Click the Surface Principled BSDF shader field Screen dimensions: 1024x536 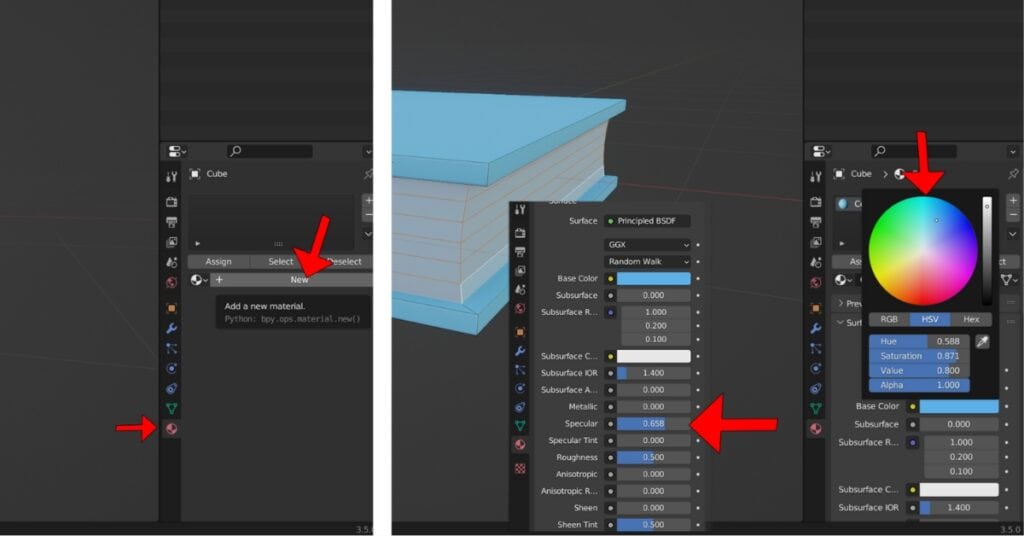[x=647, y=221]
